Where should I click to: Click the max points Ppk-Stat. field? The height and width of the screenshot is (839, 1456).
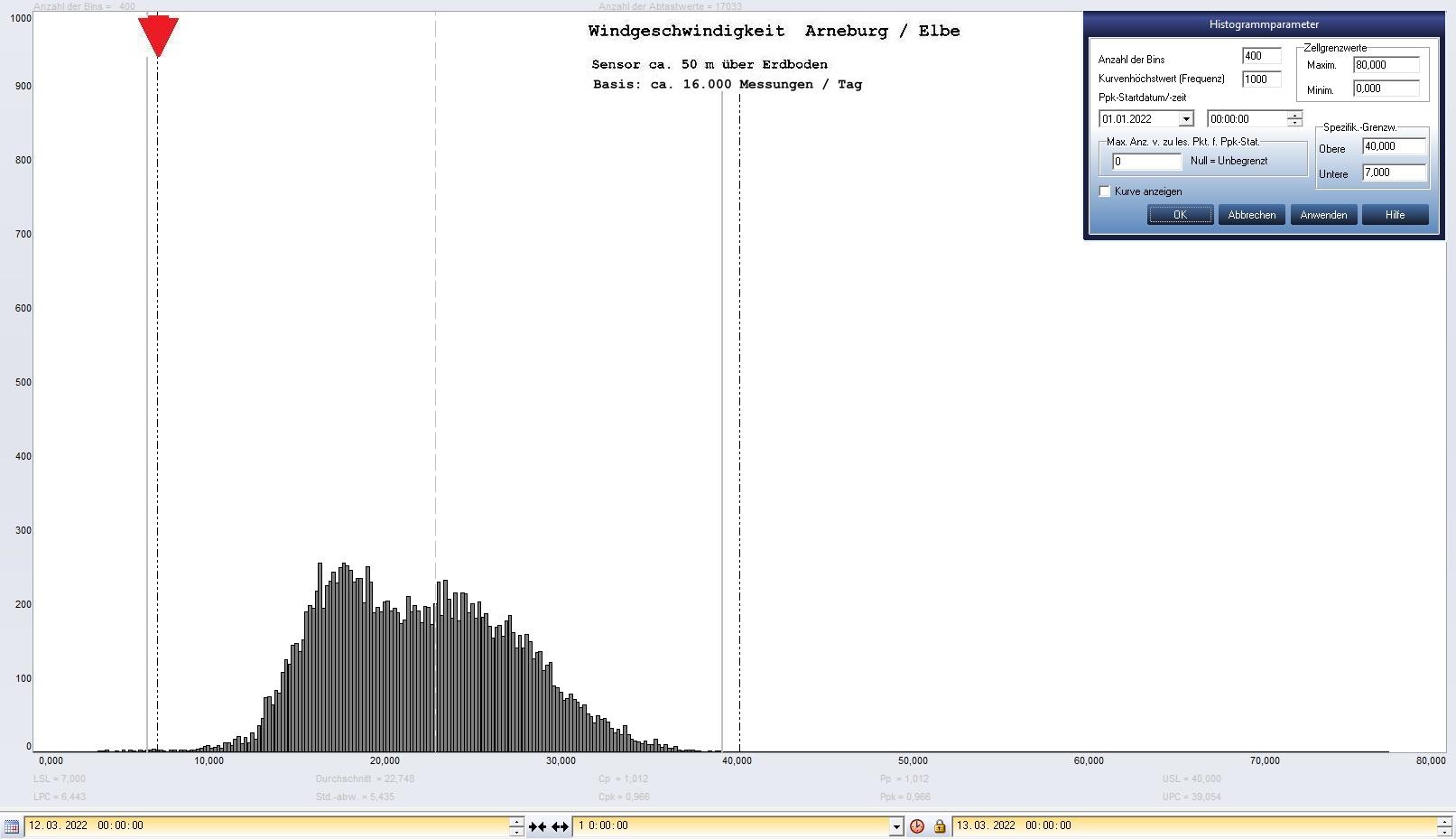click(x=1146, y=162)
